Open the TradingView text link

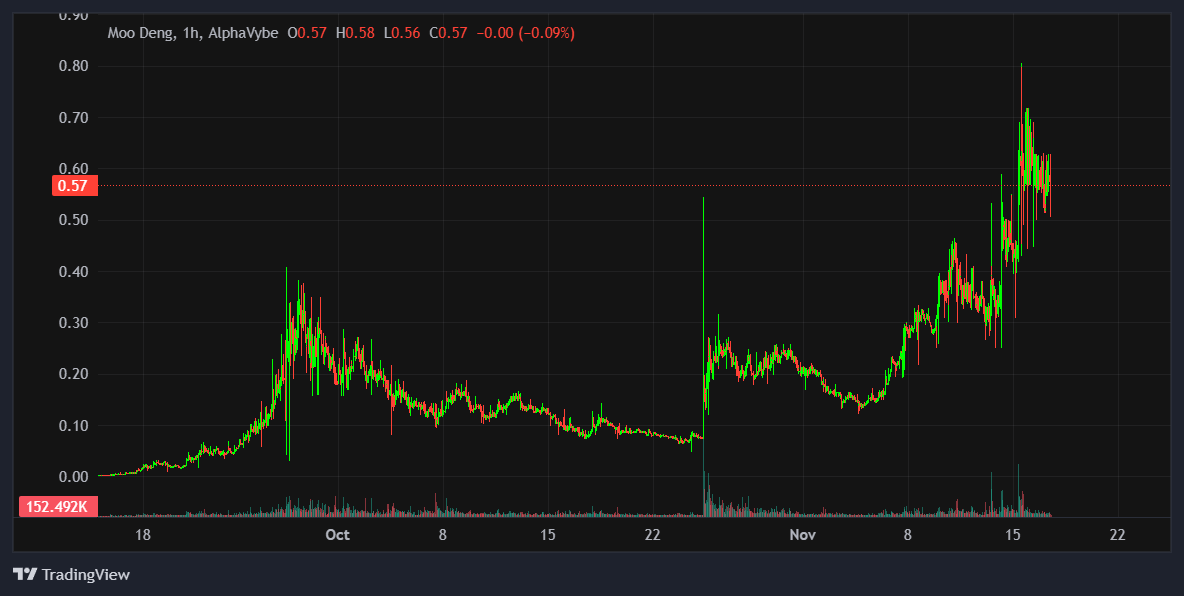pos(85,575)
